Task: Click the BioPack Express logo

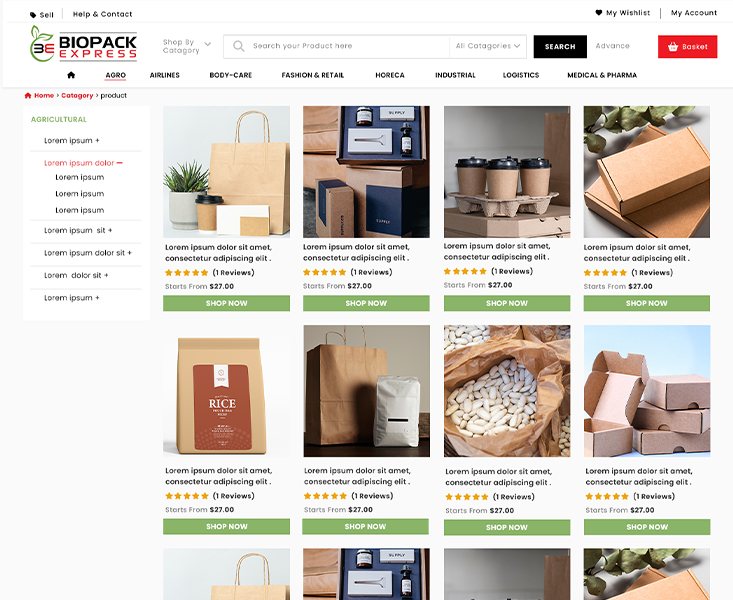Action: tap(84, 44)
